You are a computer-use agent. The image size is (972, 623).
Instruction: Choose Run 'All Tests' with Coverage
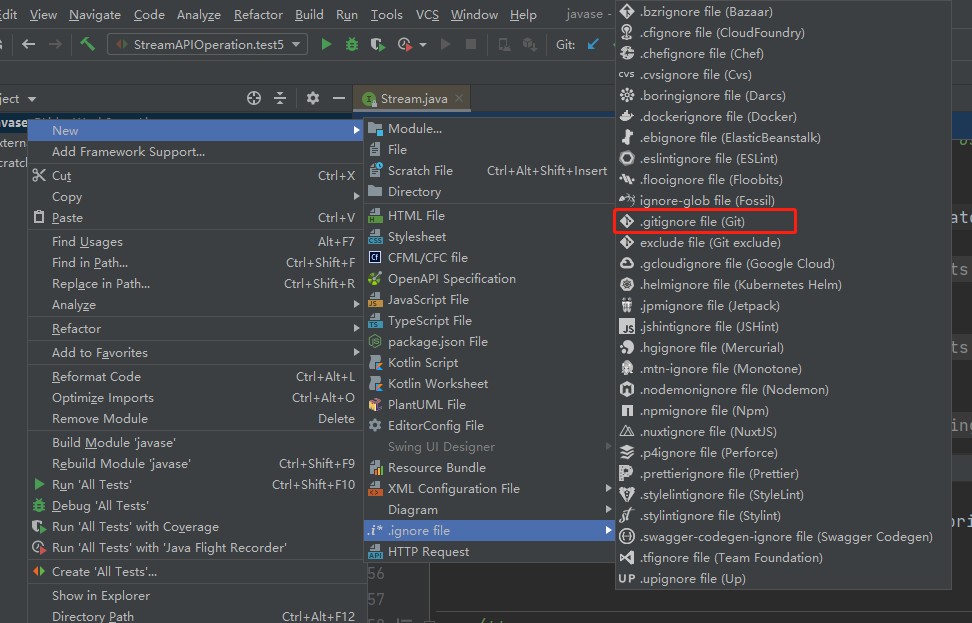[195, 527]
